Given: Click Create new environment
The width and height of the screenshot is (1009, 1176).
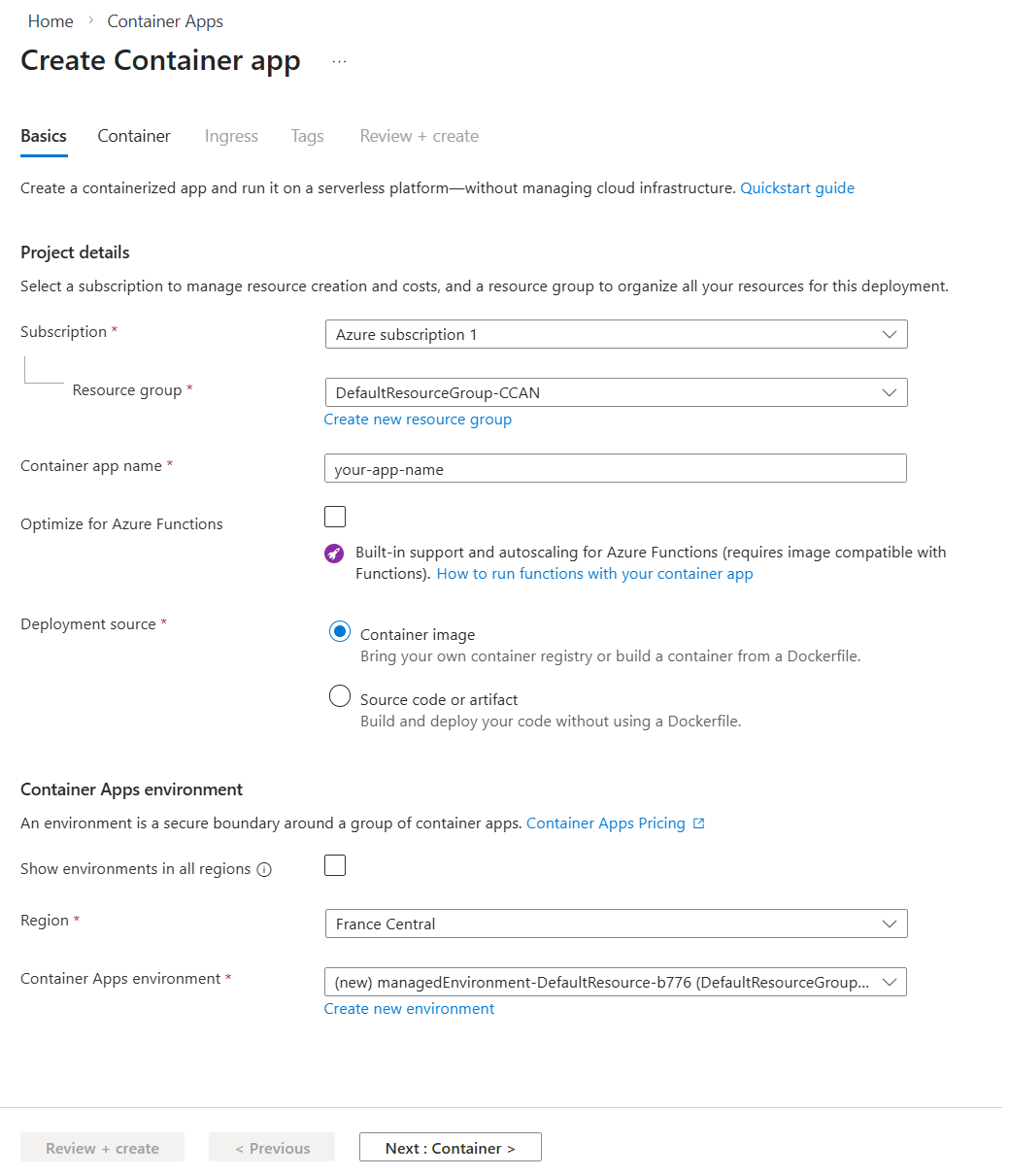Looking at the screenshot, I should [x=409, y=1008].
